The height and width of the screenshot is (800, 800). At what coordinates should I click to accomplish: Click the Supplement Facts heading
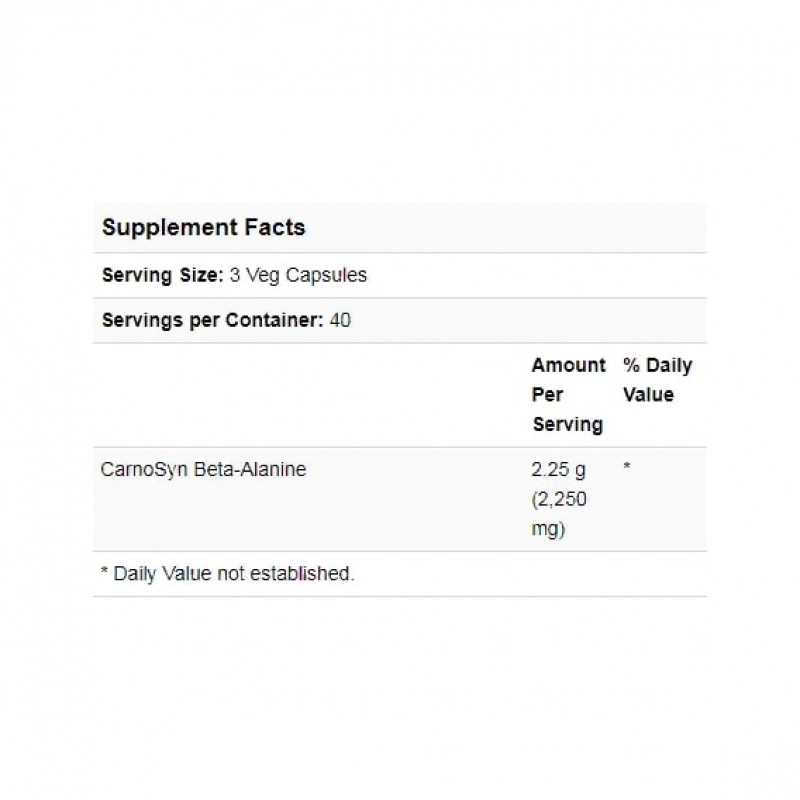(x=204, y=227)
